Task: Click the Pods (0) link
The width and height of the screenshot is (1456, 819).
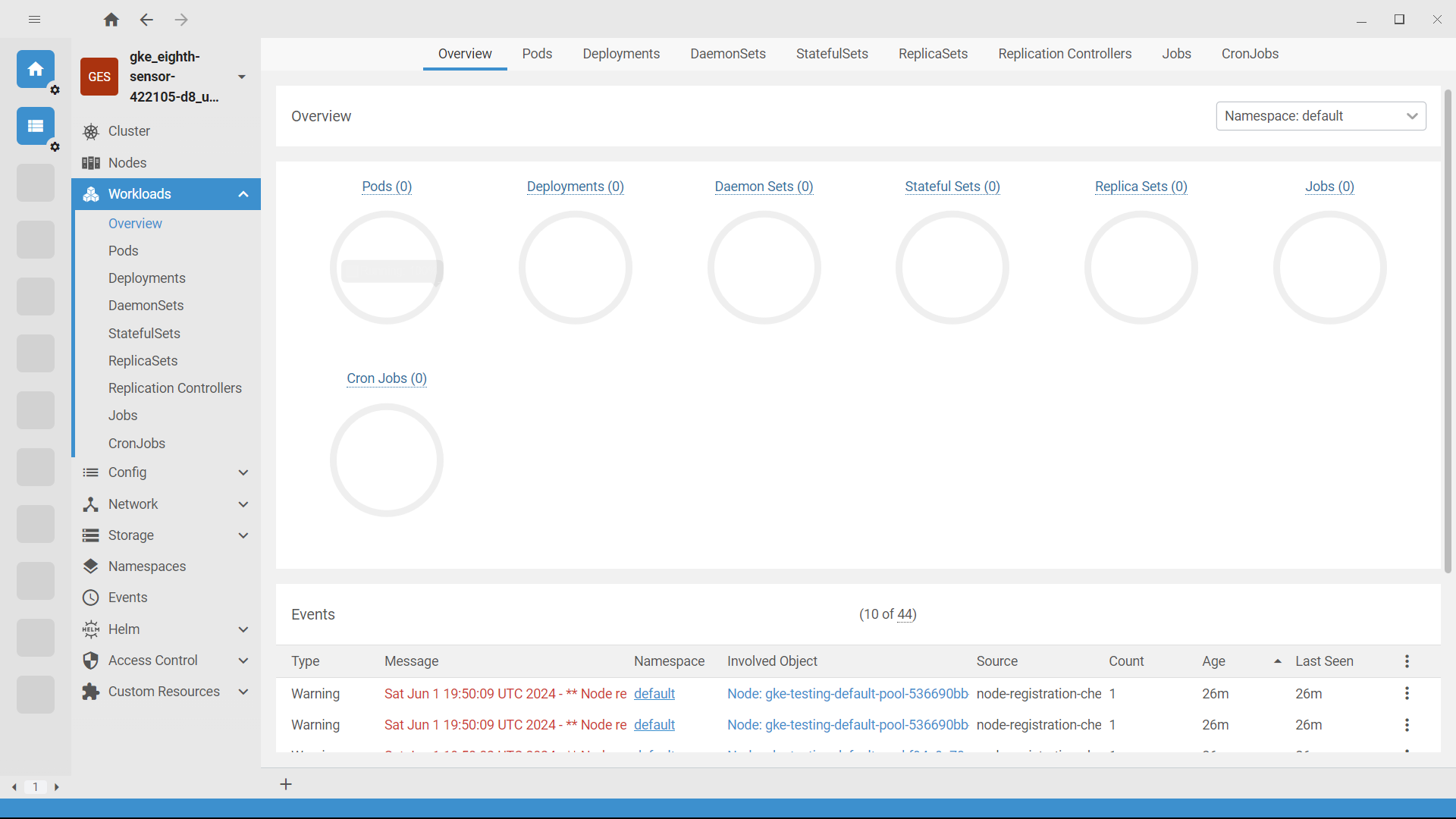Action: point(387,186)
